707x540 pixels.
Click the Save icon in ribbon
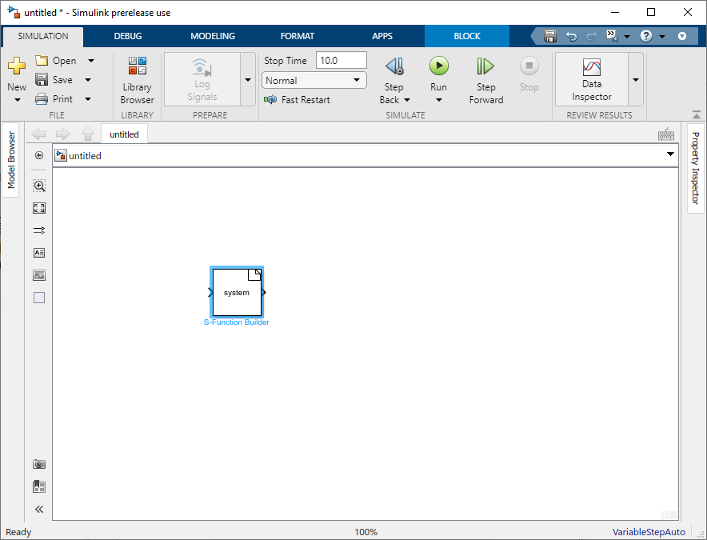click(x=41, y=80)
